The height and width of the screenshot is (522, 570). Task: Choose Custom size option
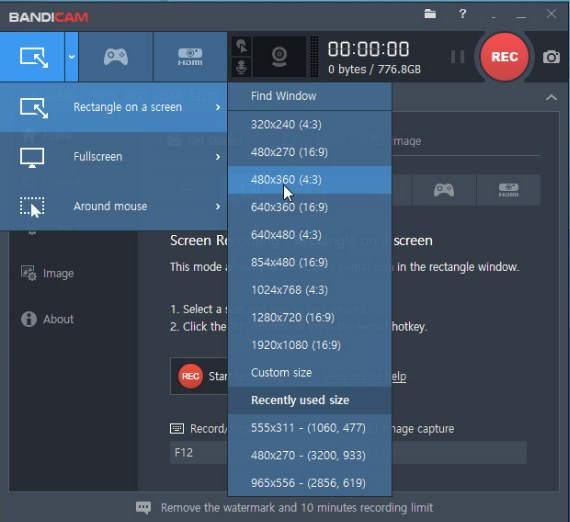[x=310, y=373]
